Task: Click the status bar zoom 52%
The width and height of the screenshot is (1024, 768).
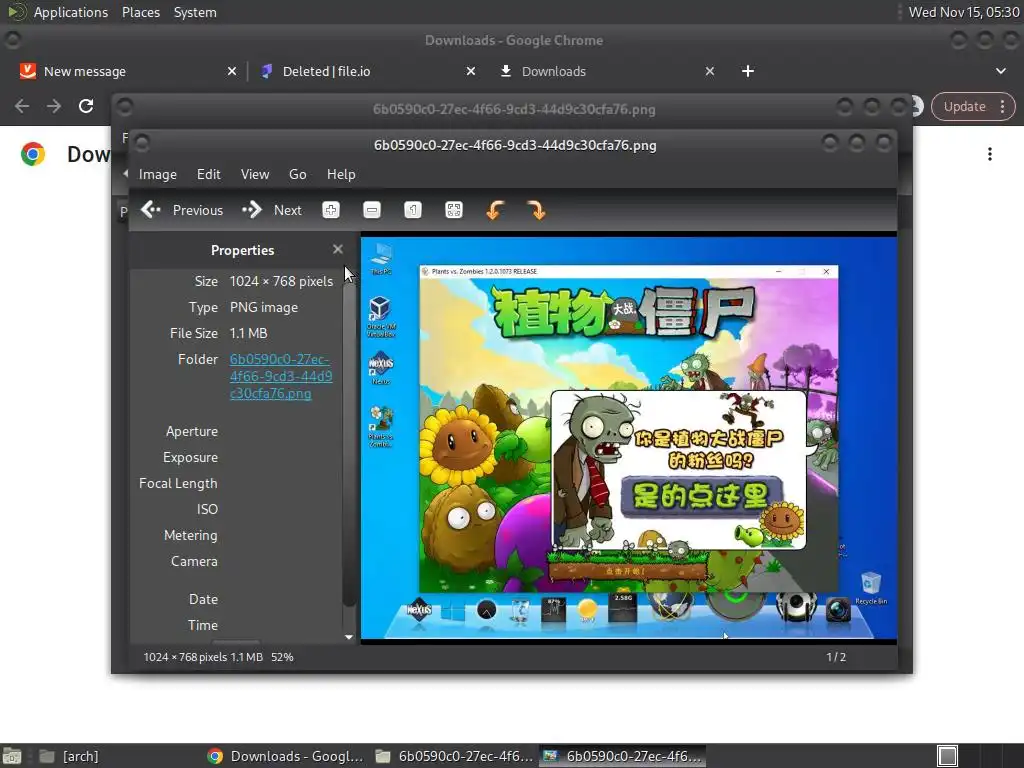Action: click(x=282, y=657)
